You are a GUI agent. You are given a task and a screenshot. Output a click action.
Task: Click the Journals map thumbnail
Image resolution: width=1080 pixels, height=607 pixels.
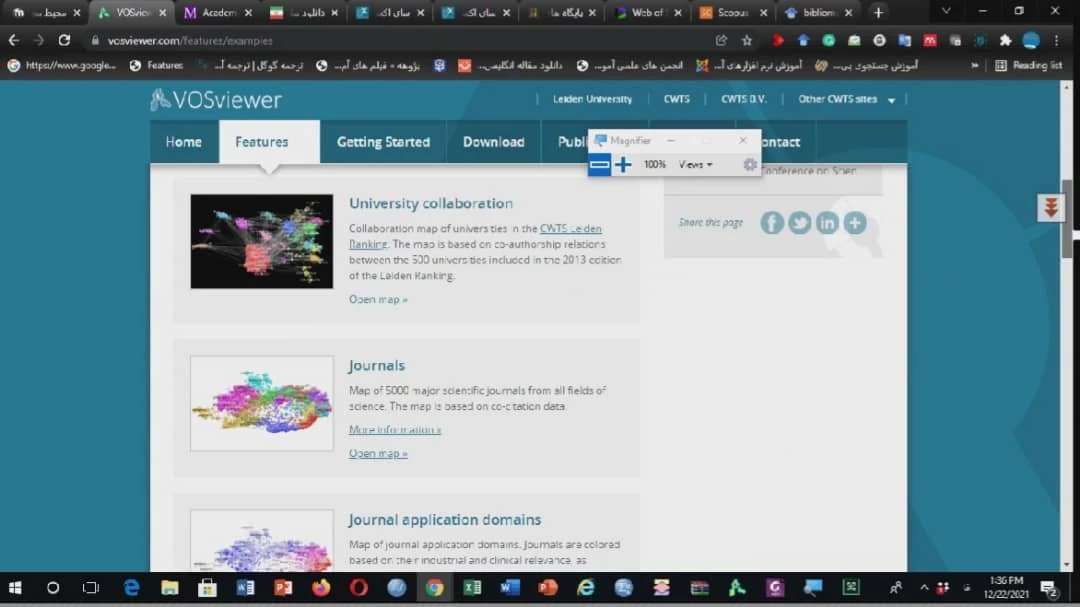coord(262,403)
